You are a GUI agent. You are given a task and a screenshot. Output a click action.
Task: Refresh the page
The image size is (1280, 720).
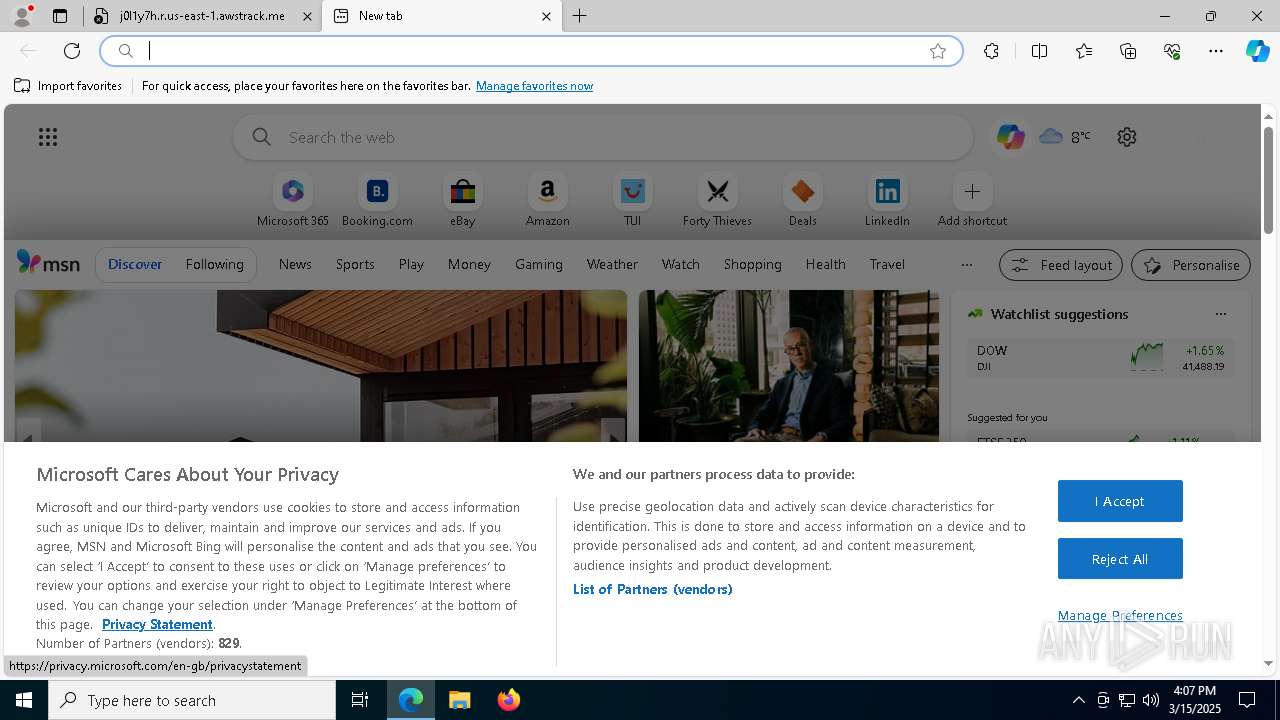[x=72, y=51]
